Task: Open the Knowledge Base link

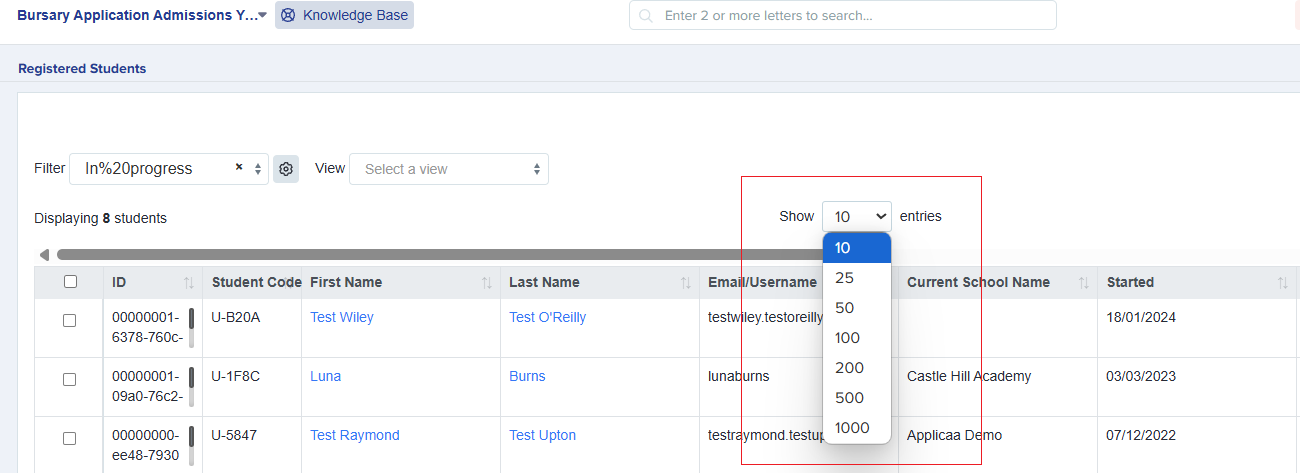Action: pyautogui.click(x=344, y=15)
